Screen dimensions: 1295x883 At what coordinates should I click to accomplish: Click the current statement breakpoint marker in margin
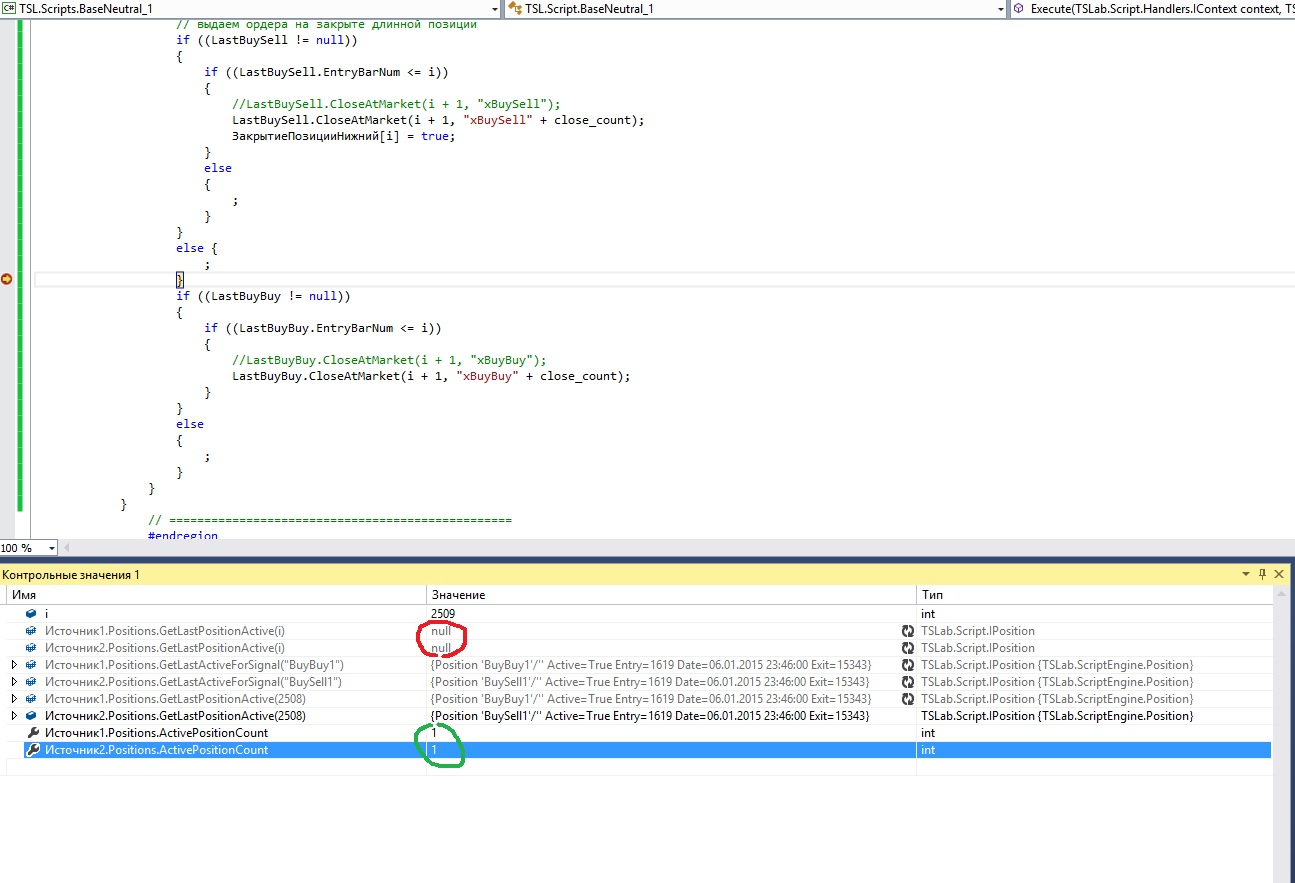(x=7, y=279)
